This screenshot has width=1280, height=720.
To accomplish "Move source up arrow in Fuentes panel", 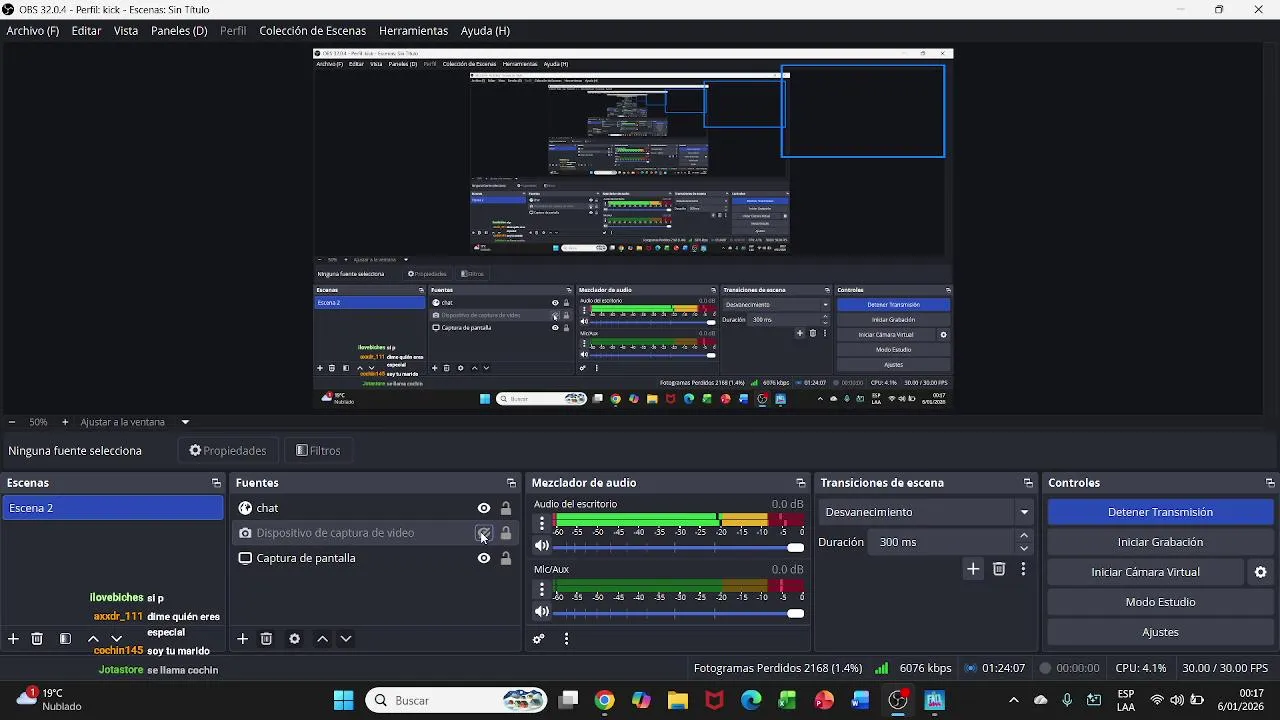I will (322, 639).
